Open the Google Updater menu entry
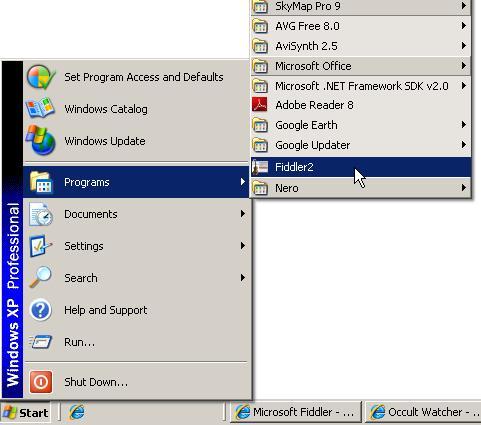This screenshot has width=481, height=425. 361,145
